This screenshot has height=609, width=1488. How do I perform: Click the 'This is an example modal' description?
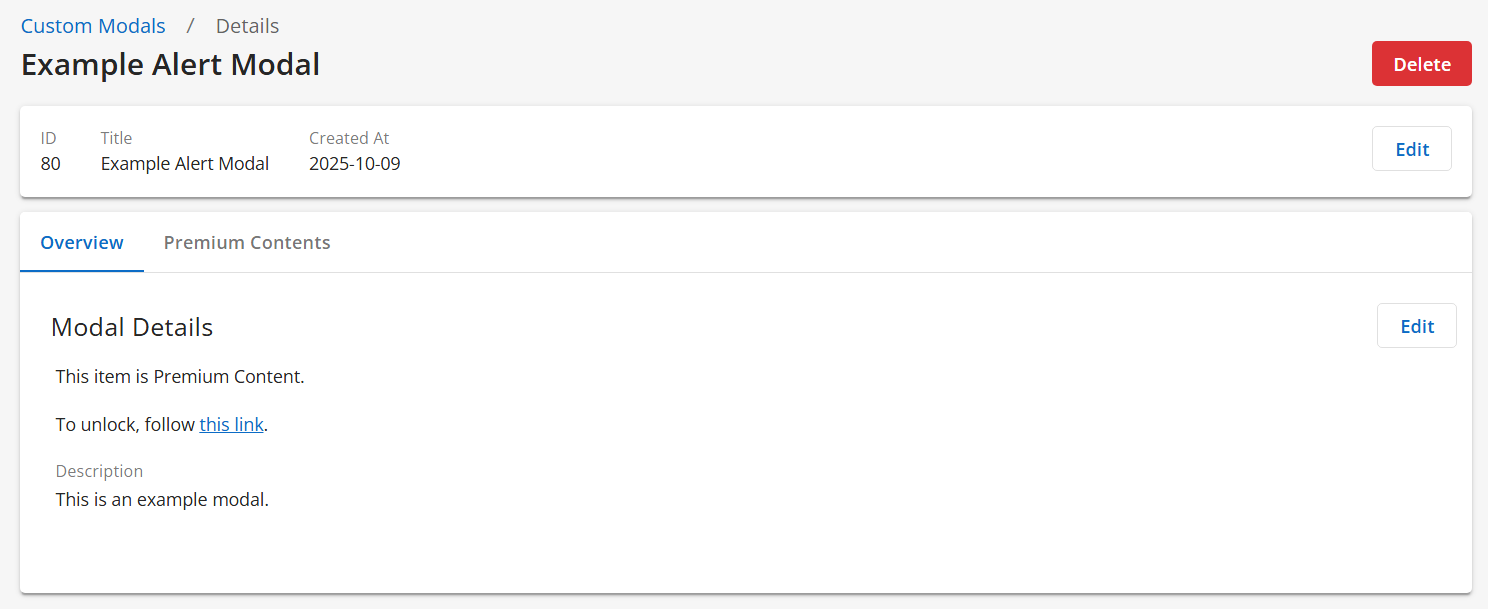162,500
